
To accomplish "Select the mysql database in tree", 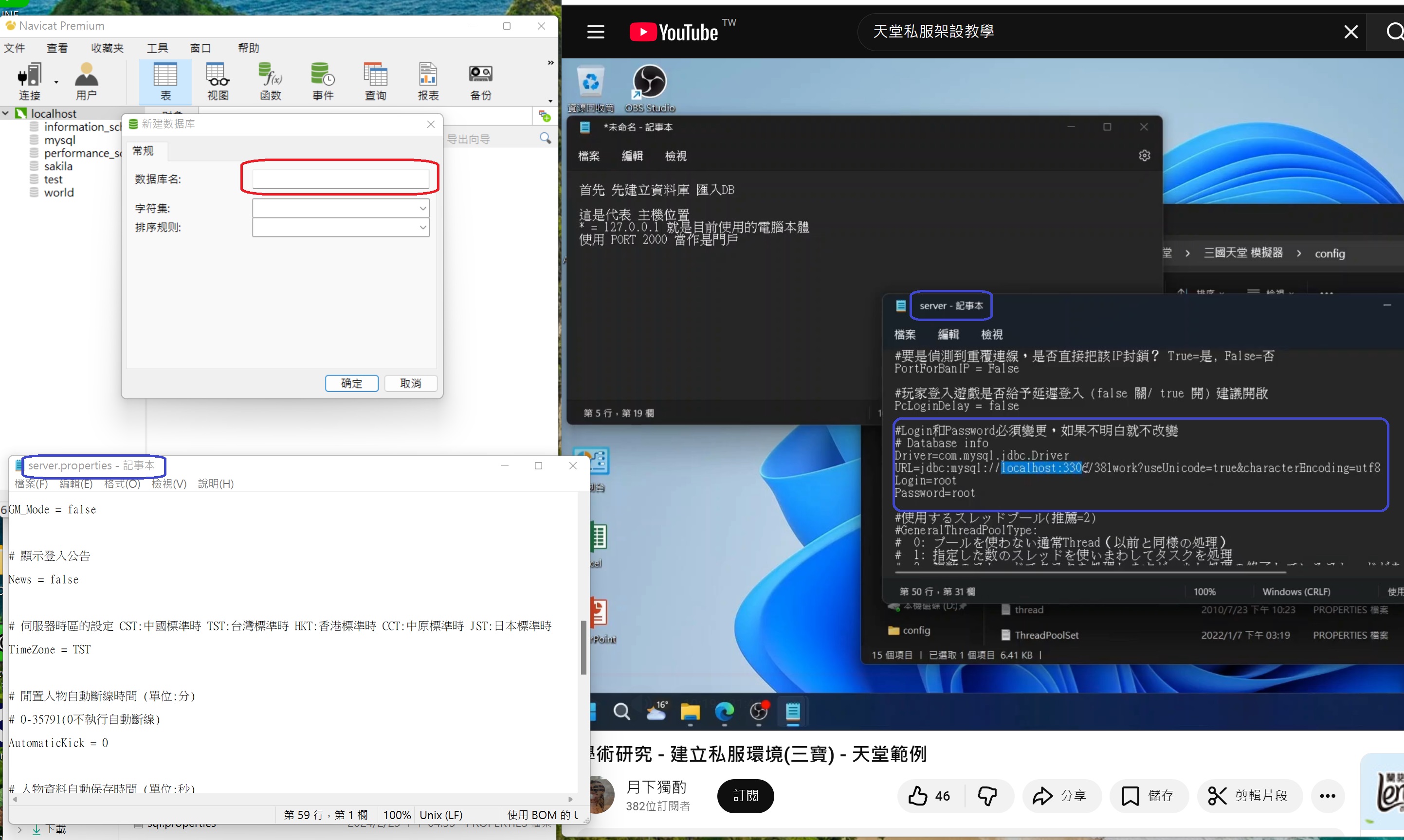I will (x=59, y=140).
